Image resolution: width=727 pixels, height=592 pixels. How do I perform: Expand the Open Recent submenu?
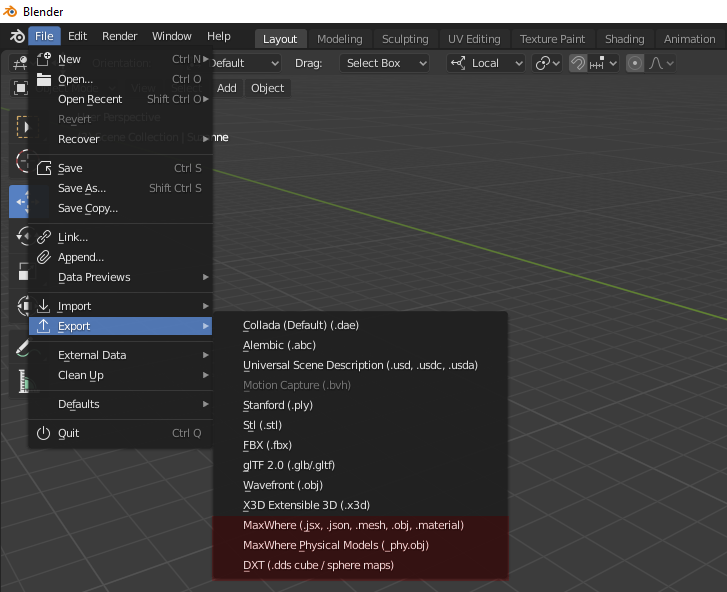pos(121,99)
